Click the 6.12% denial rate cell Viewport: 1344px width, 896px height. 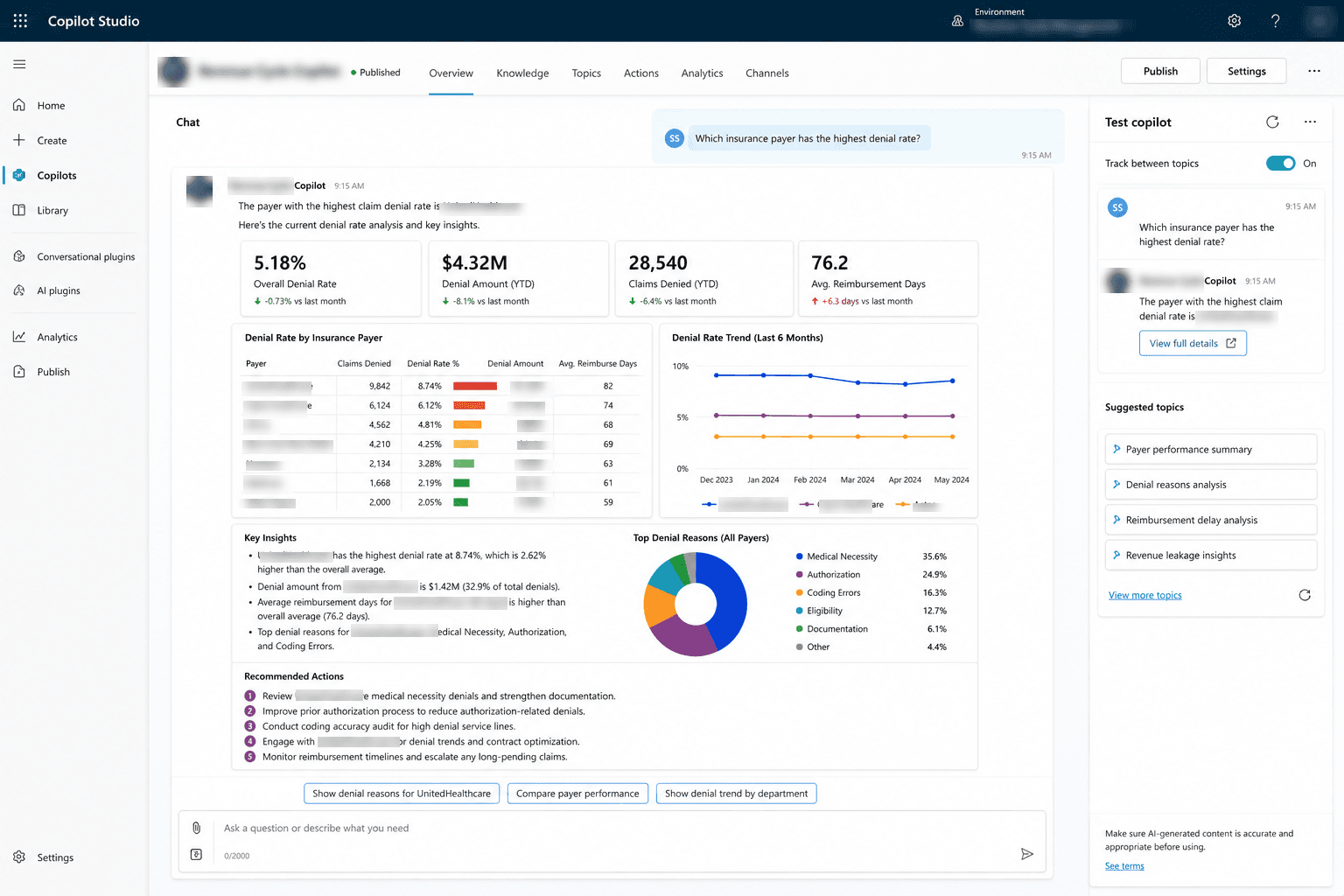[x=430, y=406]
